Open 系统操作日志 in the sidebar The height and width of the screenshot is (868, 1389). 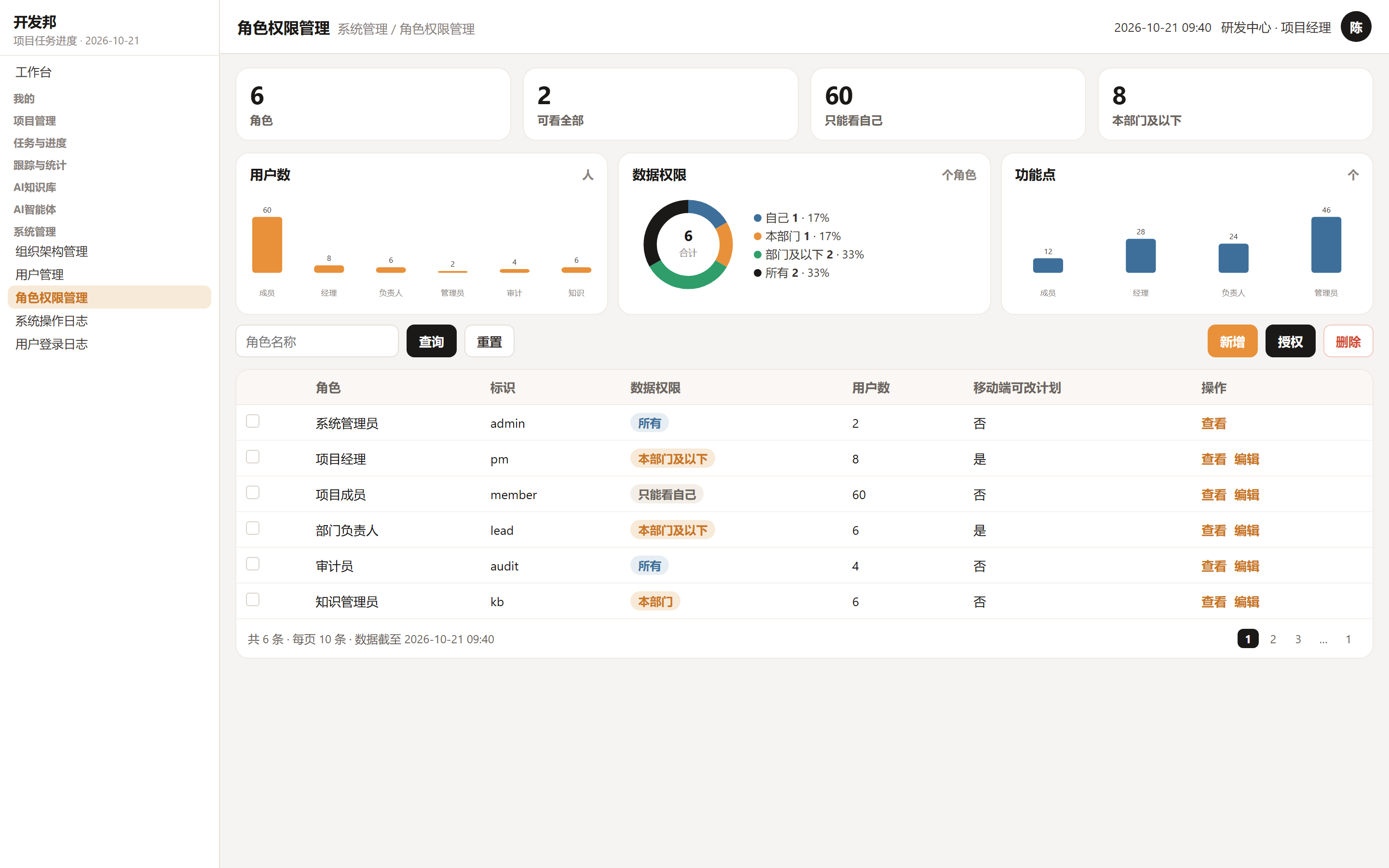pyautogui.click(x=109, y=320)
